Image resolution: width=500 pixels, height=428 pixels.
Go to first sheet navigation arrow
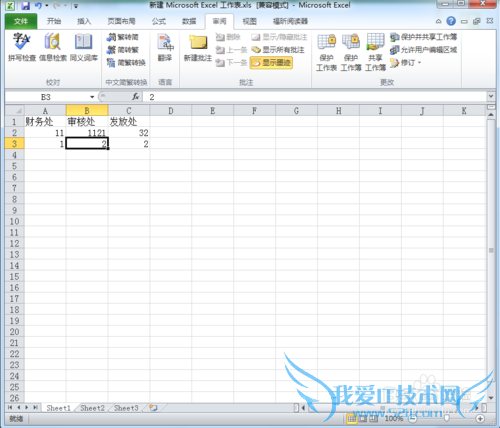pos(10,408)
